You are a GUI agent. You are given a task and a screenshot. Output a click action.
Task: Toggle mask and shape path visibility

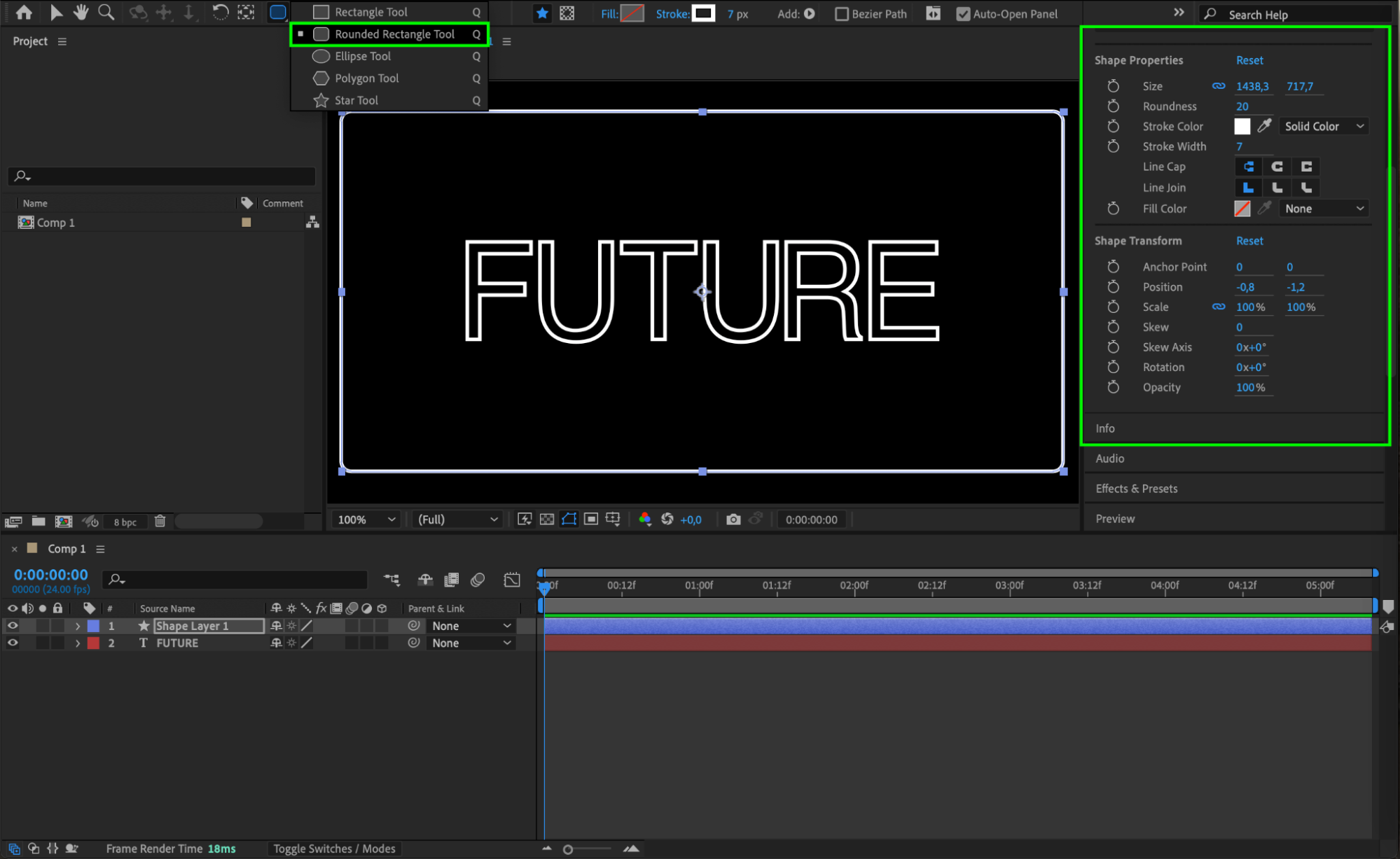569,519
